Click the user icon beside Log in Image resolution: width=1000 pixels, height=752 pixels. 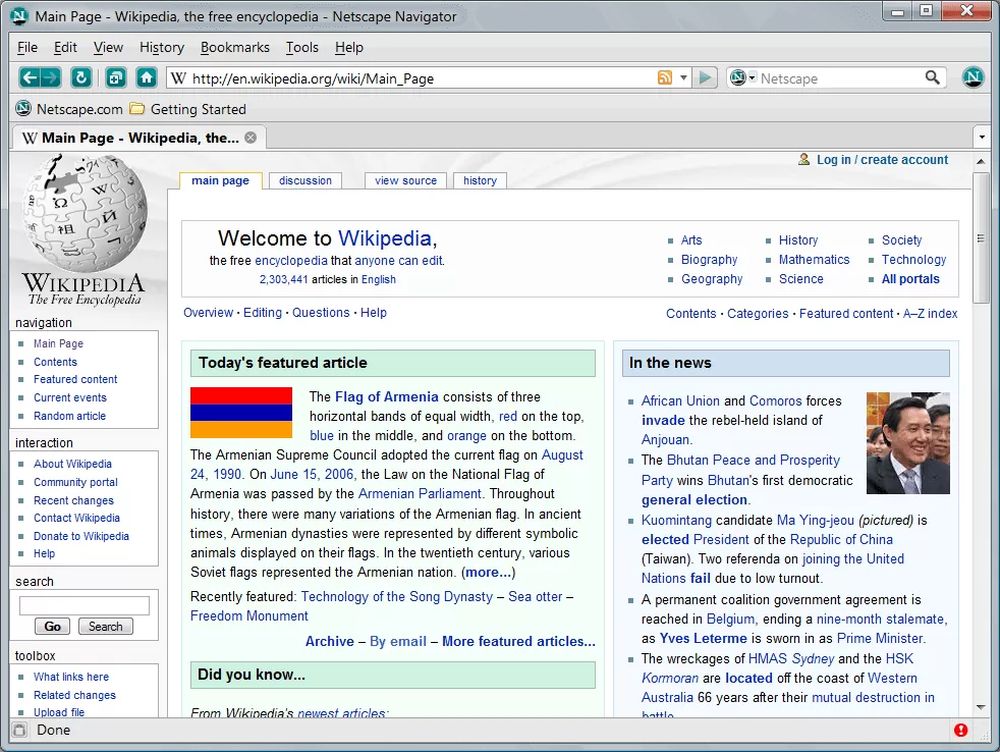pyautogui.click(x=804, y=159)
